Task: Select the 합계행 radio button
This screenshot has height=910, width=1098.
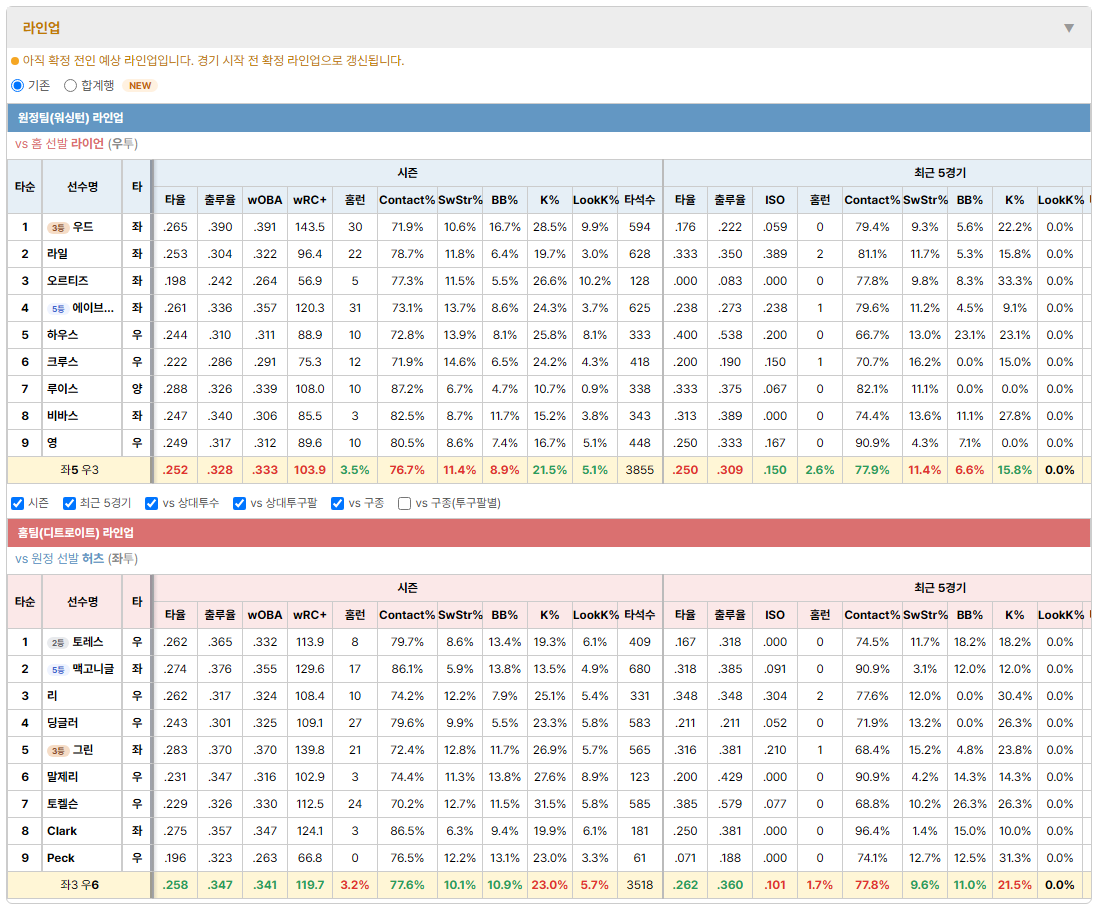Action: (70, 85)
